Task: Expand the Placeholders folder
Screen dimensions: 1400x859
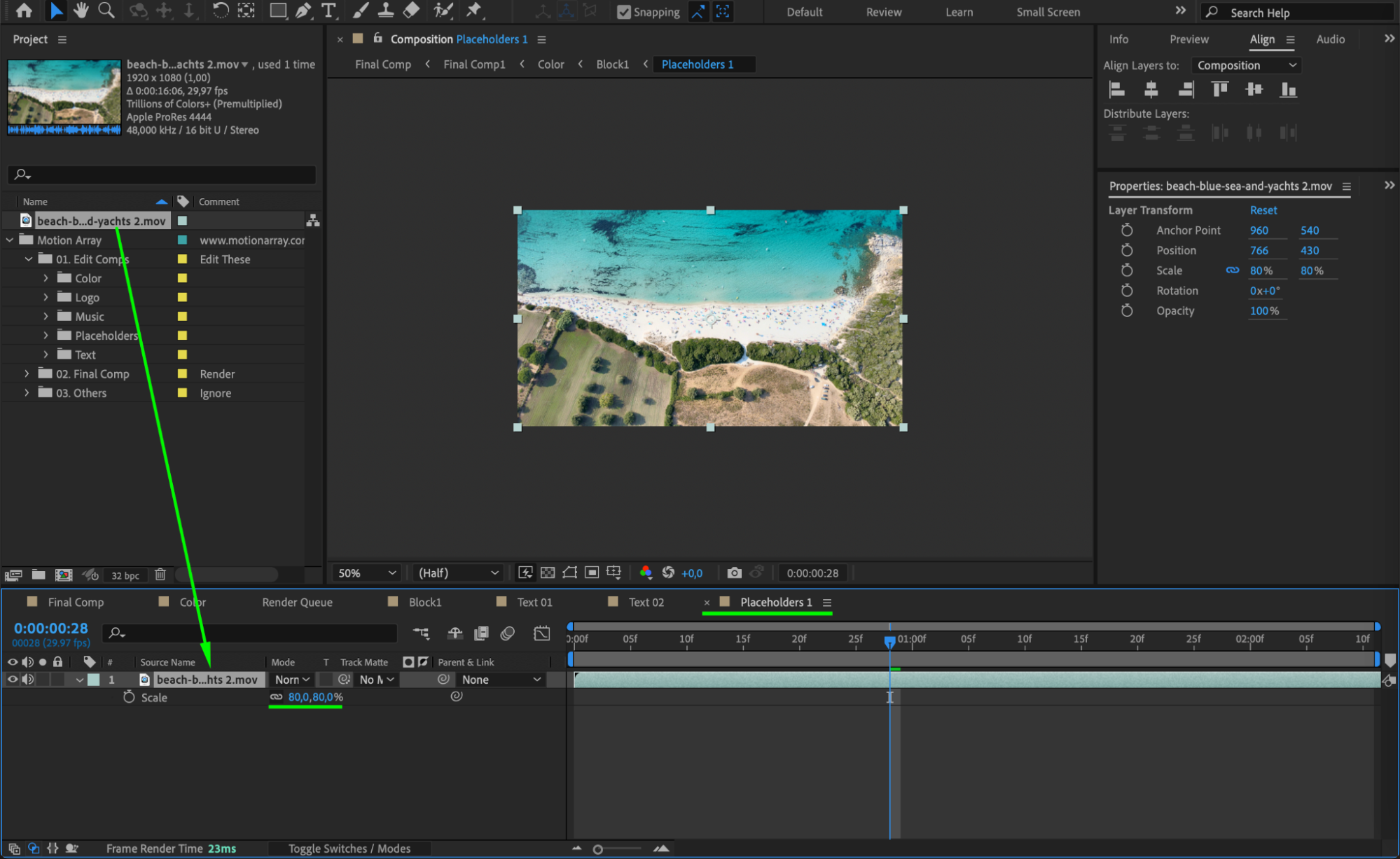Action: (x=46, y=336)
